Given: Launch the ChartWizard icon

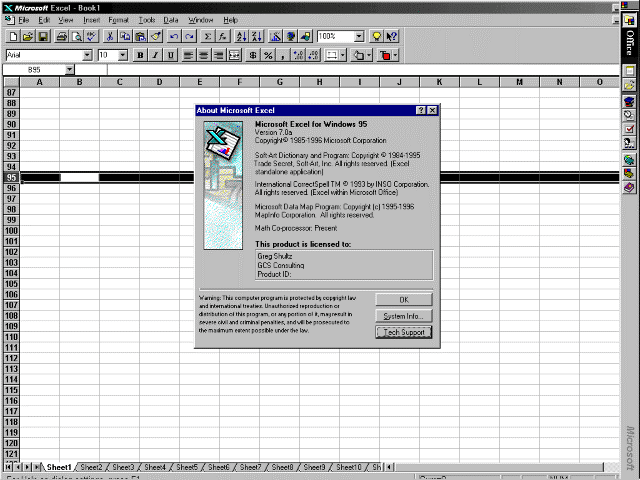Looking at the screenshot, I should (275, 37).
